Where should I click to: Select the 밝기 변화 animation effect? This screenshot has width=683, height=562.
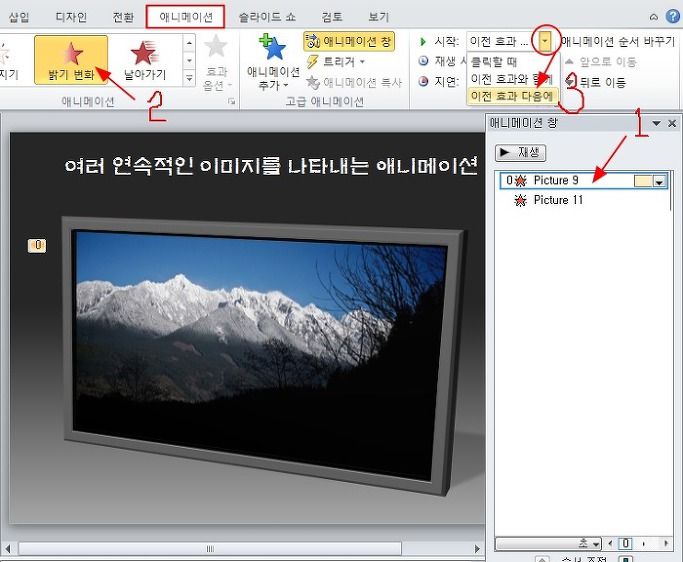point(71,60)
